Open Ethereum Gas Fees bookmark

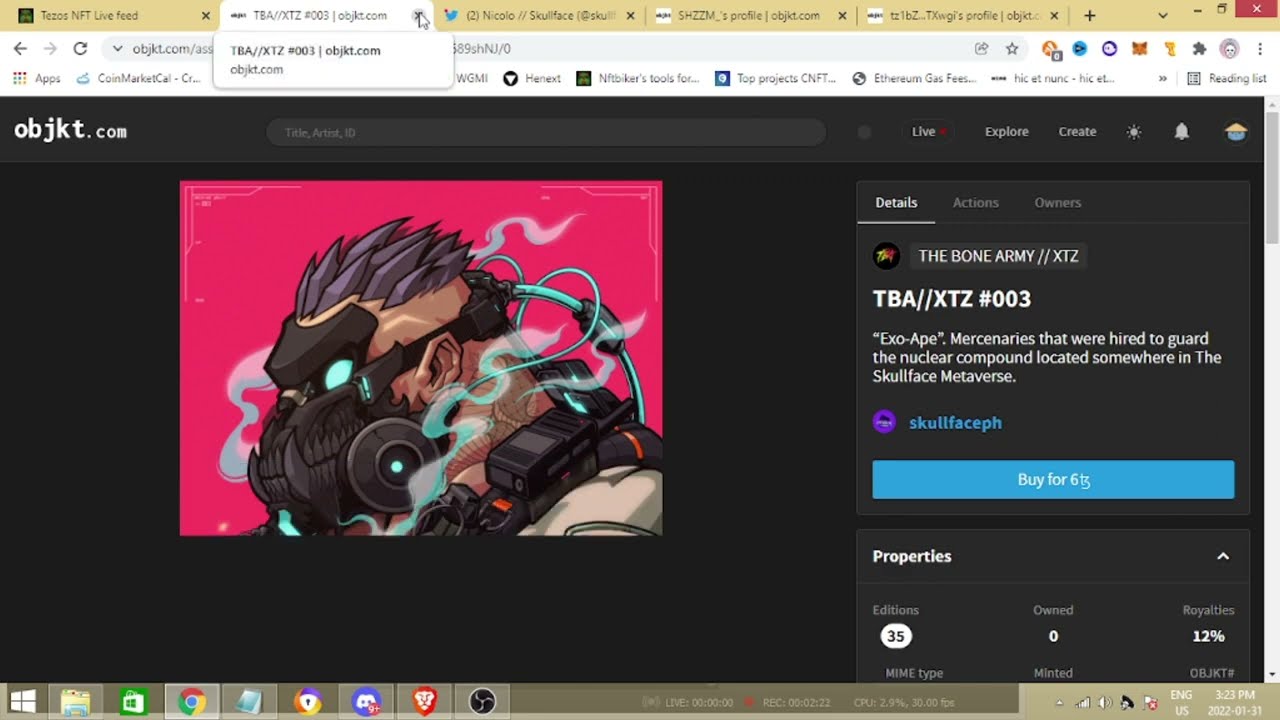click(x=914, y=78)
